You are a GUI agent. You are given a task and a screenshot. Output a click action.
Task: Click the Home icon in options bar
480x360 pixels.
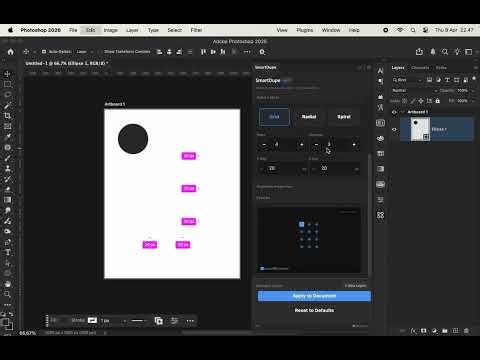click(x=11, y=52)
